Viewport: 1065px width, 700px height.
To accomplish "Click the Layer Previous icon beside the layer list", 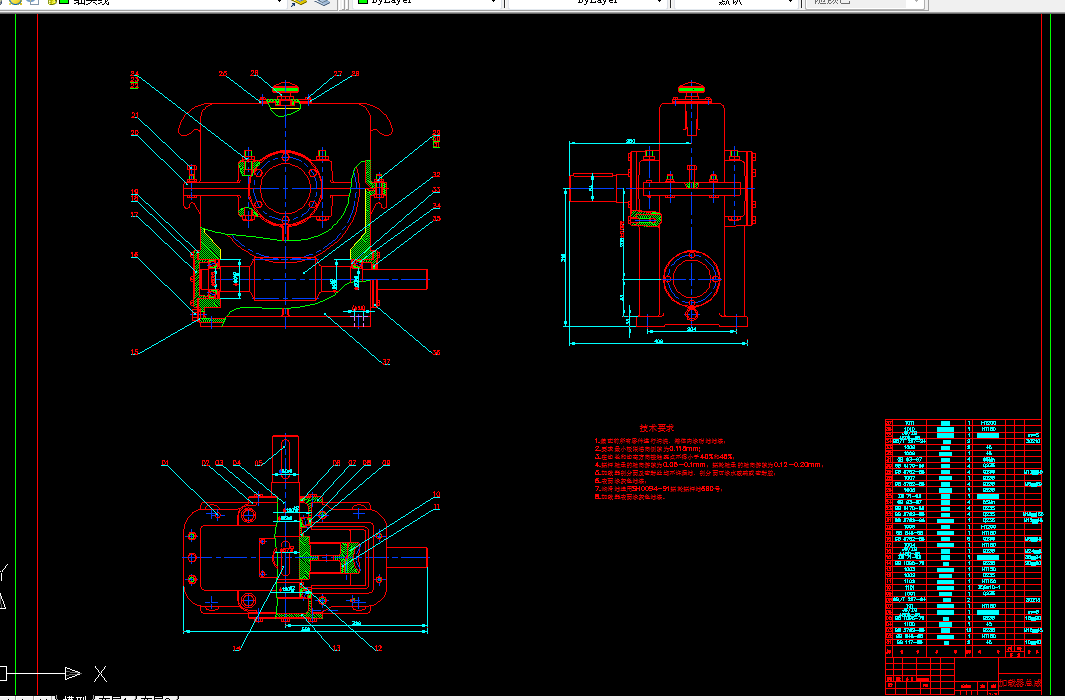I will click(x=299, y=3).
